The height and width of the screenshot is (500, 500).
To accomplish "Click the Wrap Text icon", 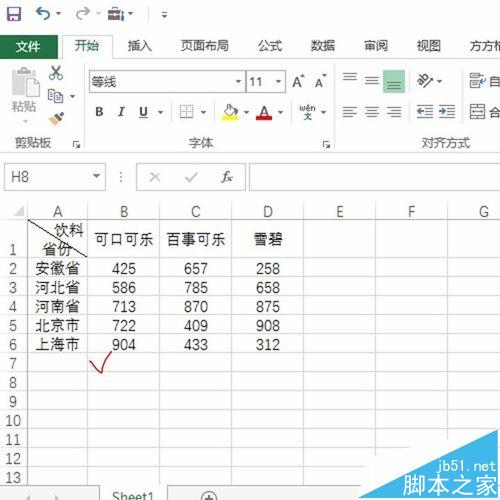I will tap(477, 81).
